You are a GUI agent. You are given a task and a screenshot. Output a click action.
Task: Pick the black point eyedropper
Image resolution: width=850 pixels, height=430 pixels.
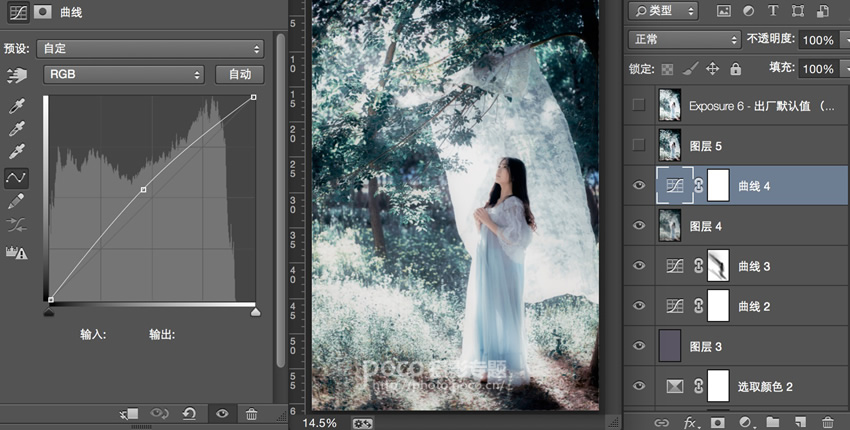click(x=16, y=106)
